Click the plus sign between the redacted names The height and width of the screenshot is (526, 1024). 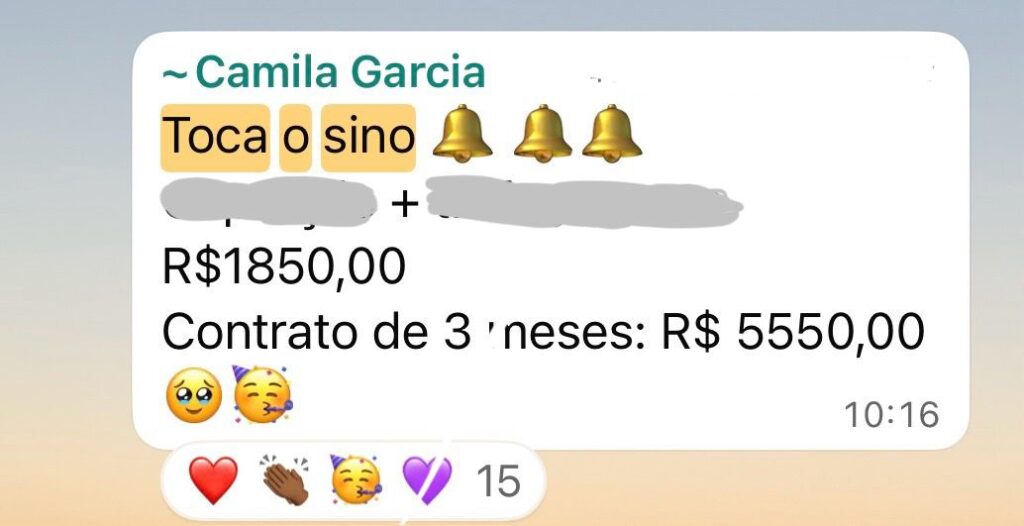coord(404,205)
